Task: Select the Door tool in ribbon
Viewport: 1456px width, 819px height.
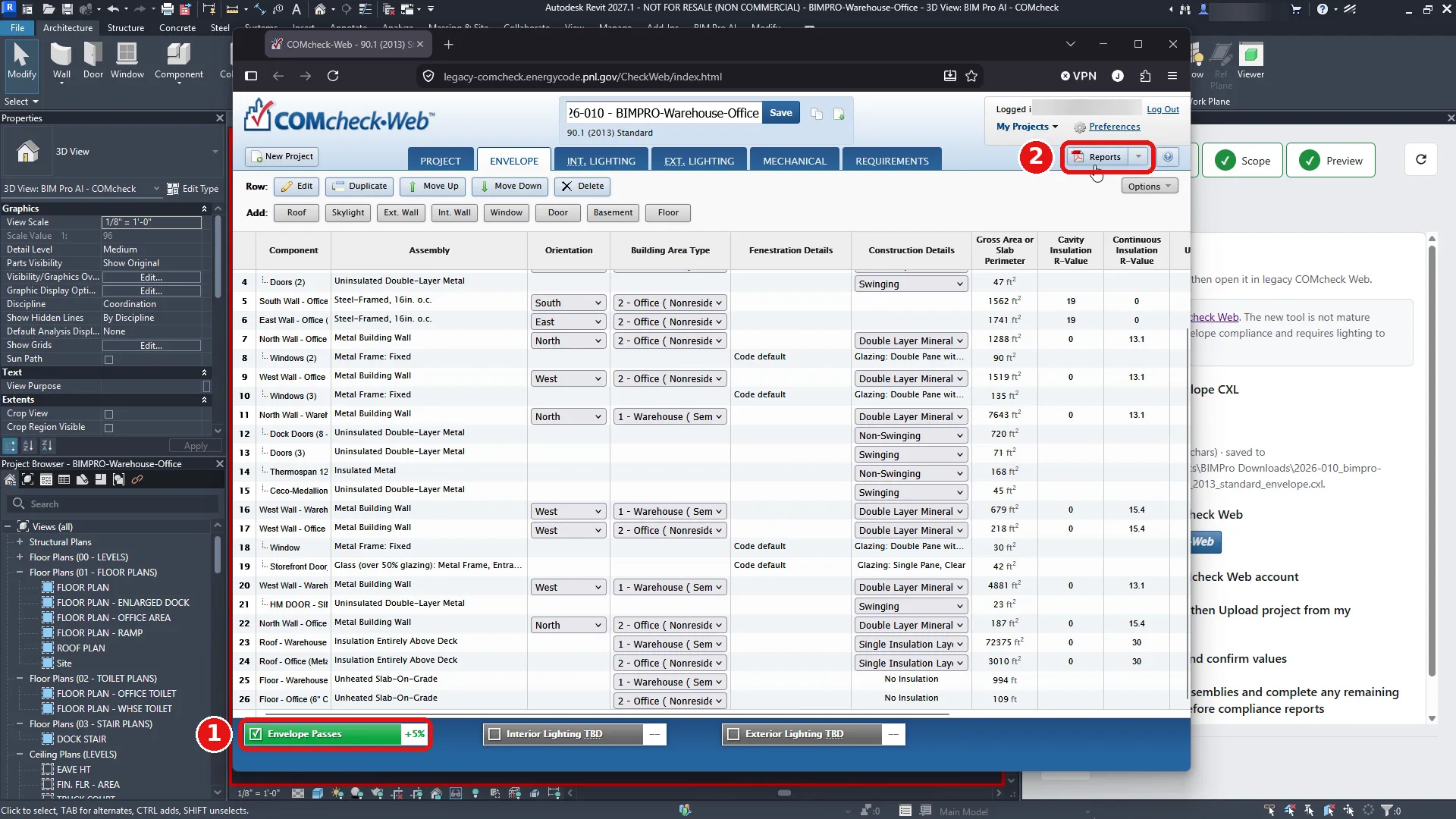Action: coord(93,61)
